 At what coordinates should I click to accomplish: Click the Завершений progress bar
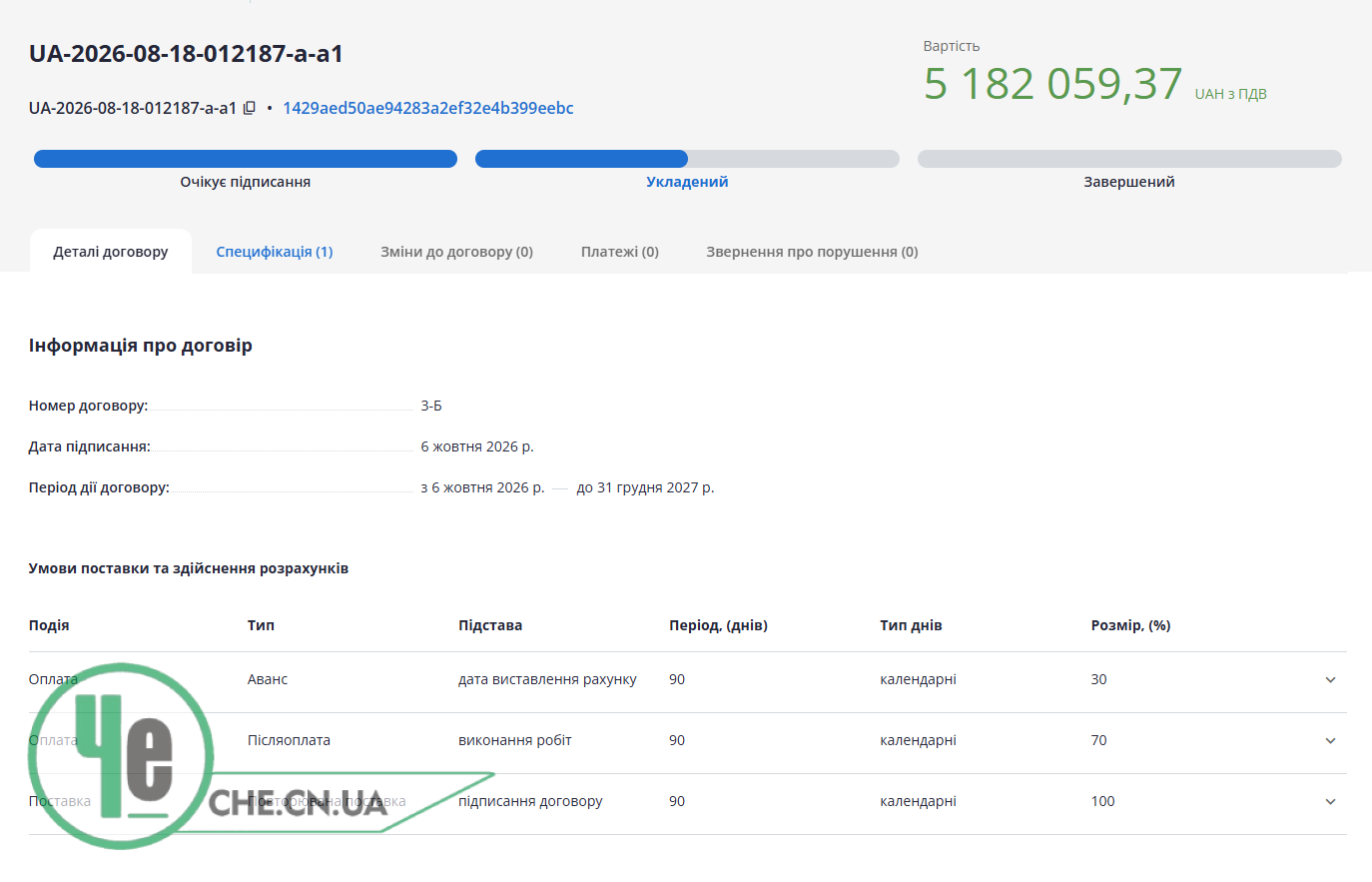[1129, 159]
